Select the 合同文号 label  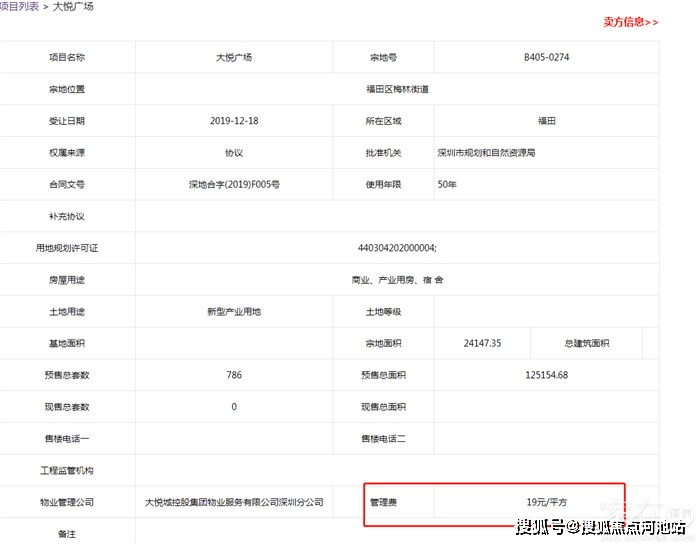click(67, 184)
